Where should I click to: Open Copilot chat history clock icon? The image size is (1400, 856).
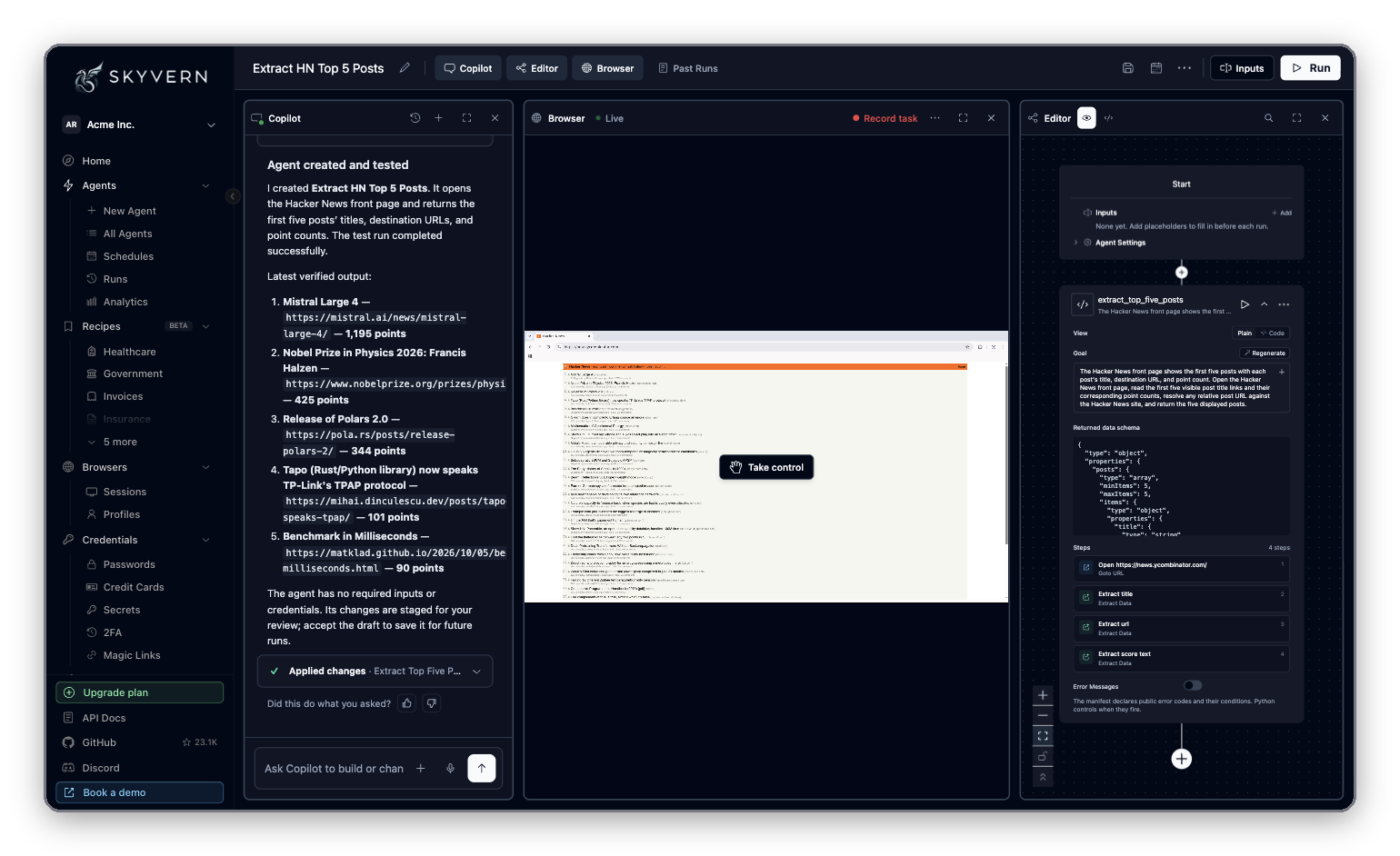click(x=415, y=118)
